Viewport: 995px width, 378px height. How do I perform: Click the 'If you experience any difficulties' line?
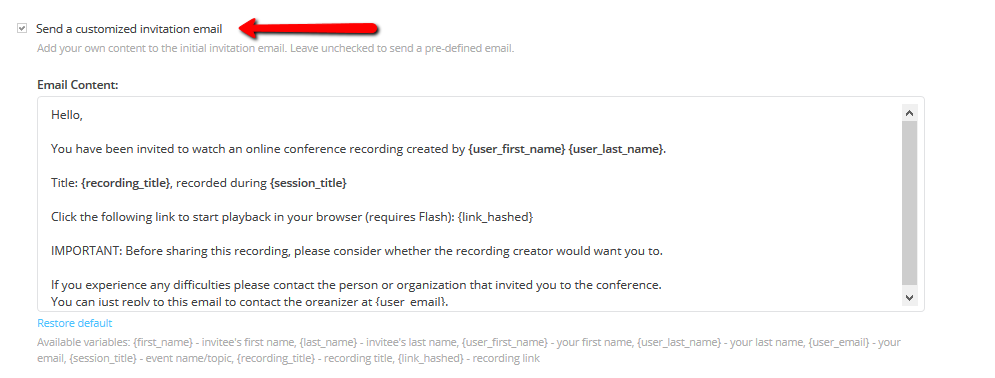click(357, 285)
